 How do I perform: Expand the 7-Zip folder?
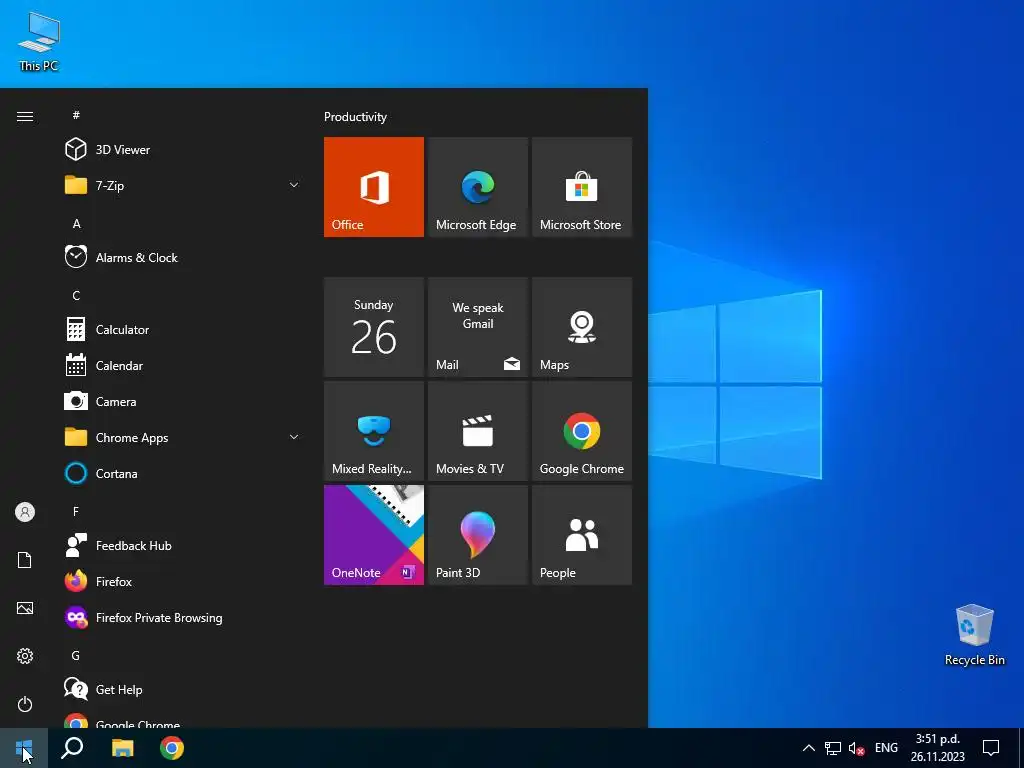pyautogui.click(x=182, y=185)
